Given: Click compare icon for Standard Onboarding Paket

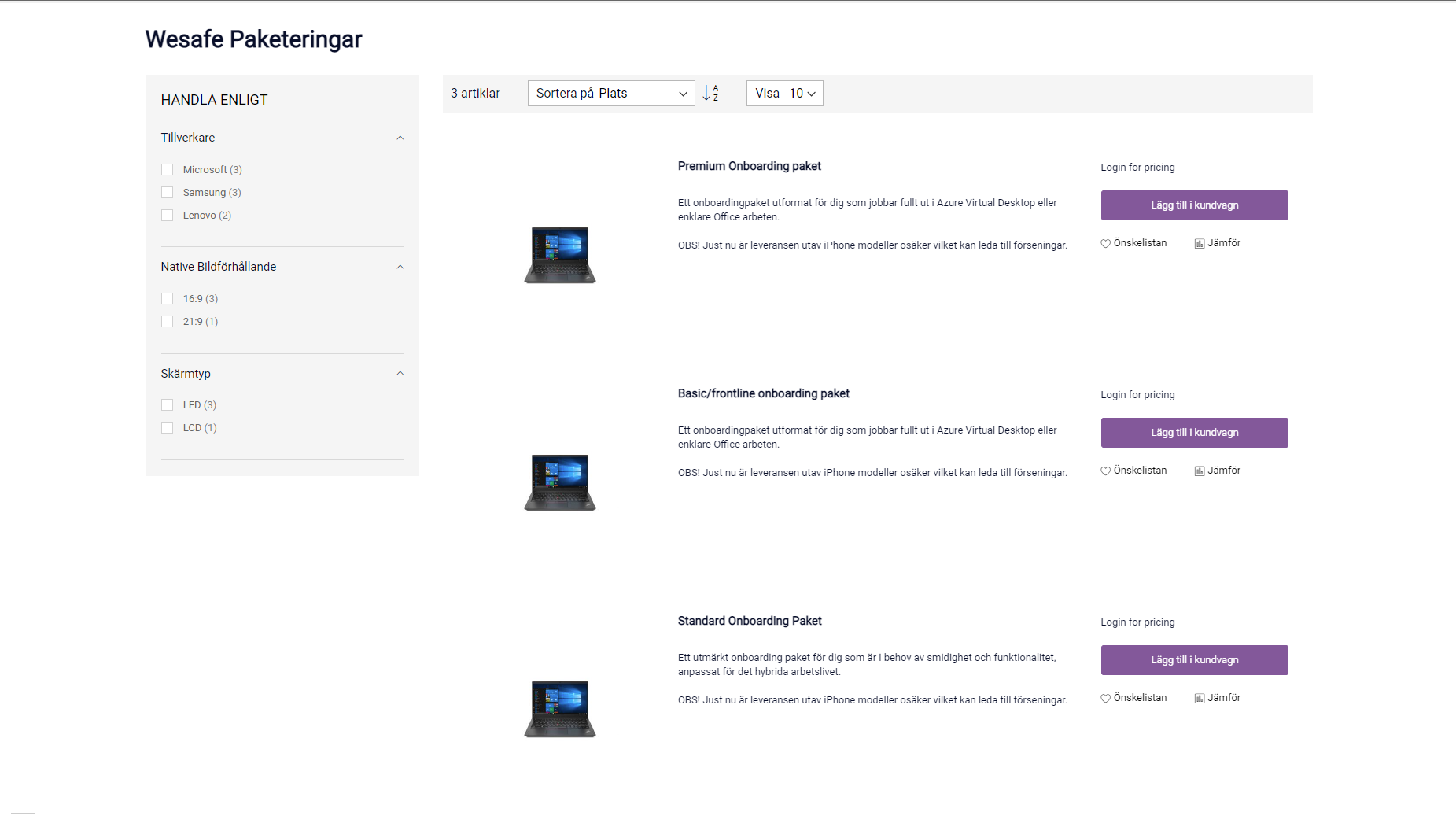Looking at the screenshot, I should pos(1200,699).
